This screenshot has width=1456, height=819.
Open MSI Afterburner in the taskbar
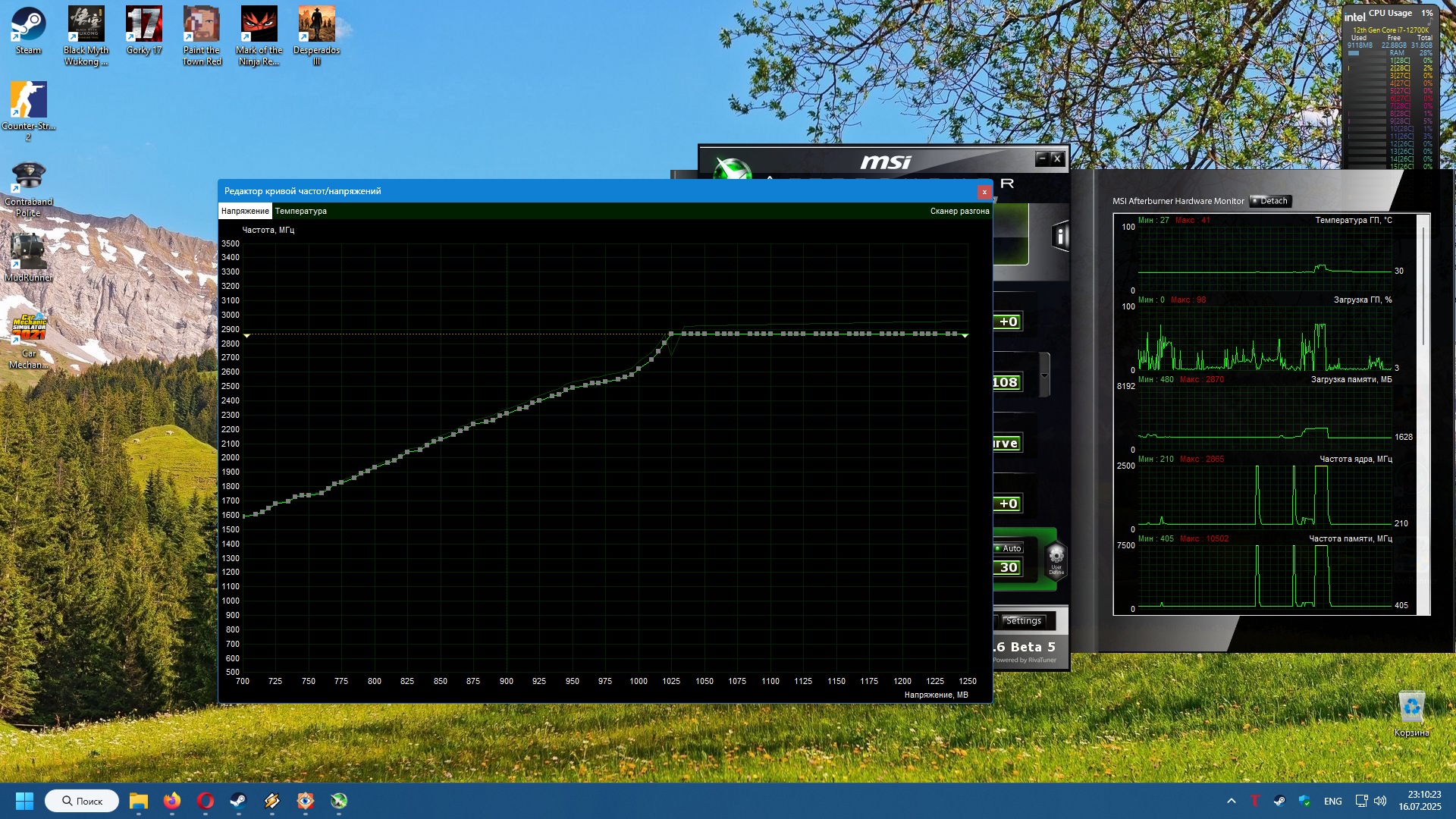coord(339,801)
